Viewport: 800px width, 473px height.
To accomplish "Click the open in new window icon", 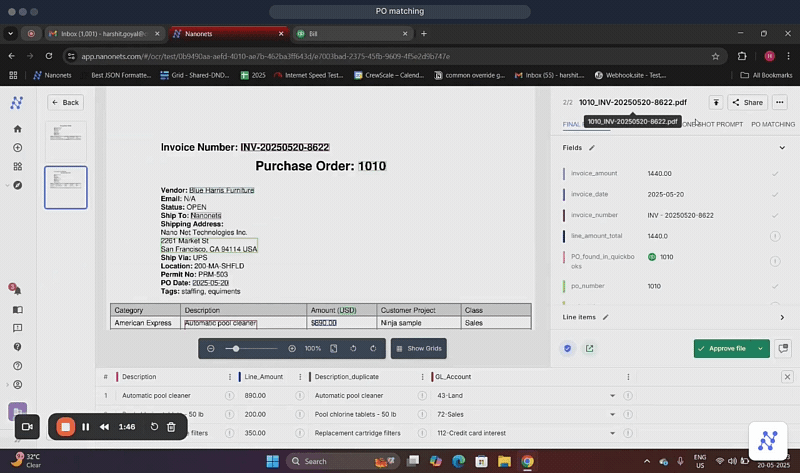I will tap(589, 348).
